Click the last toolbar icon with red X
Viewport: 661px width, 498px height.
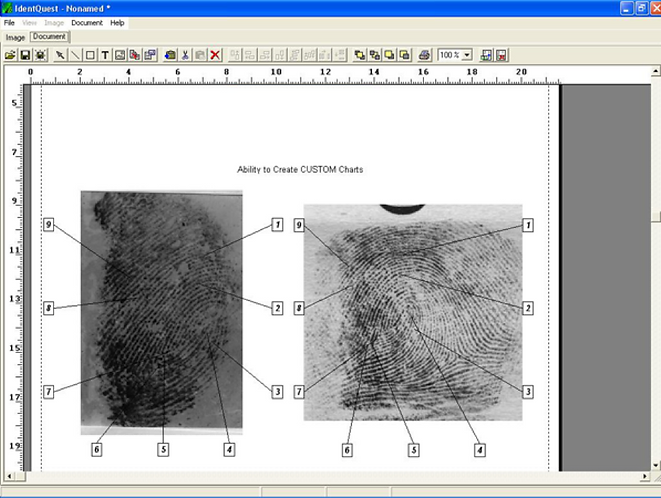point(501,55)
